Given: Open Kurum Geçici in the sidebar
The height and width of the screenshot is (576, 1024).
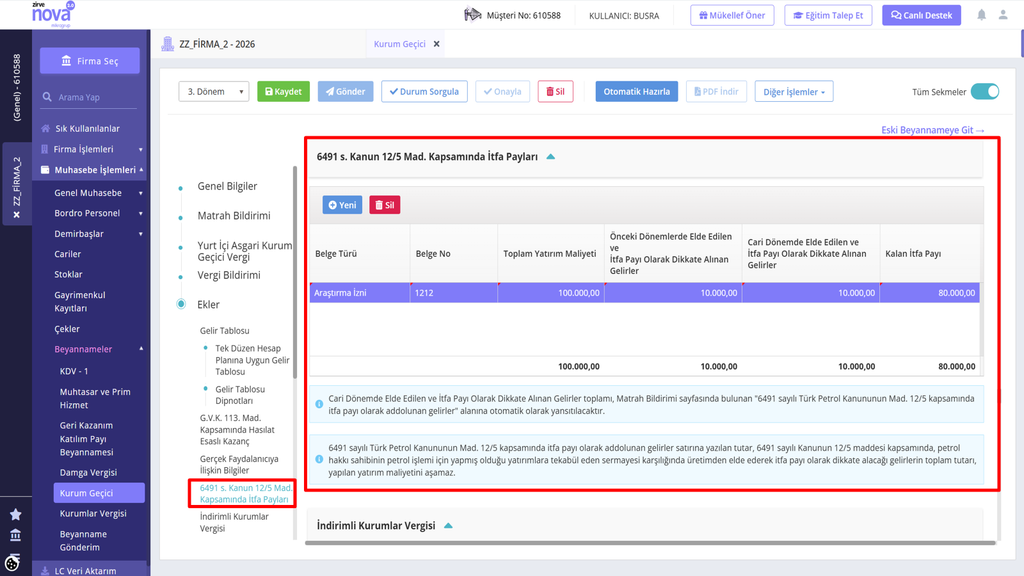Looking at the screenshot, I should click(99, 493).
